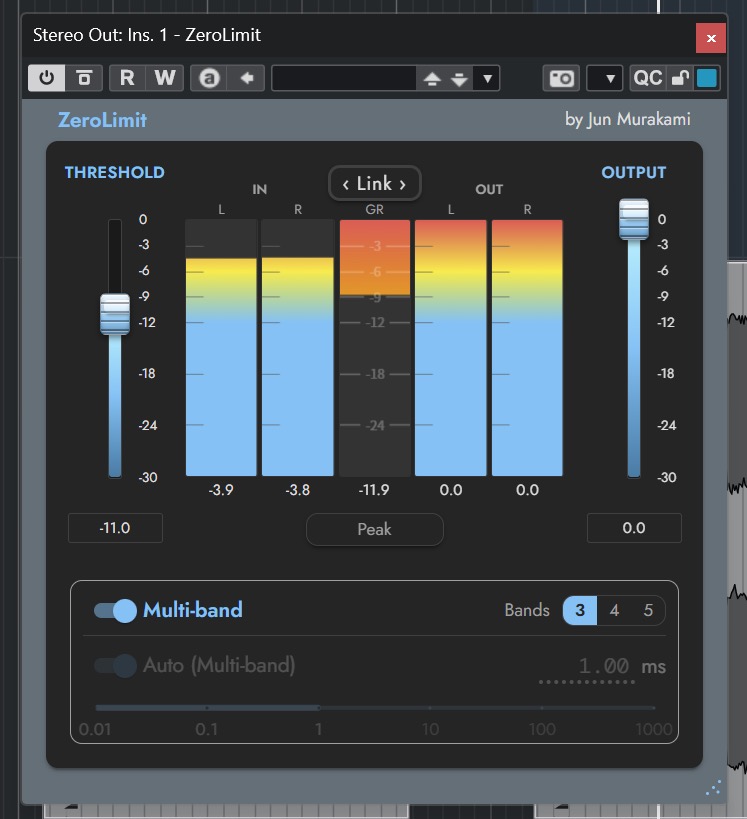Load previous preset with up arrow
The height and width of the screenshot is (819, 747).
click(431, 79)
